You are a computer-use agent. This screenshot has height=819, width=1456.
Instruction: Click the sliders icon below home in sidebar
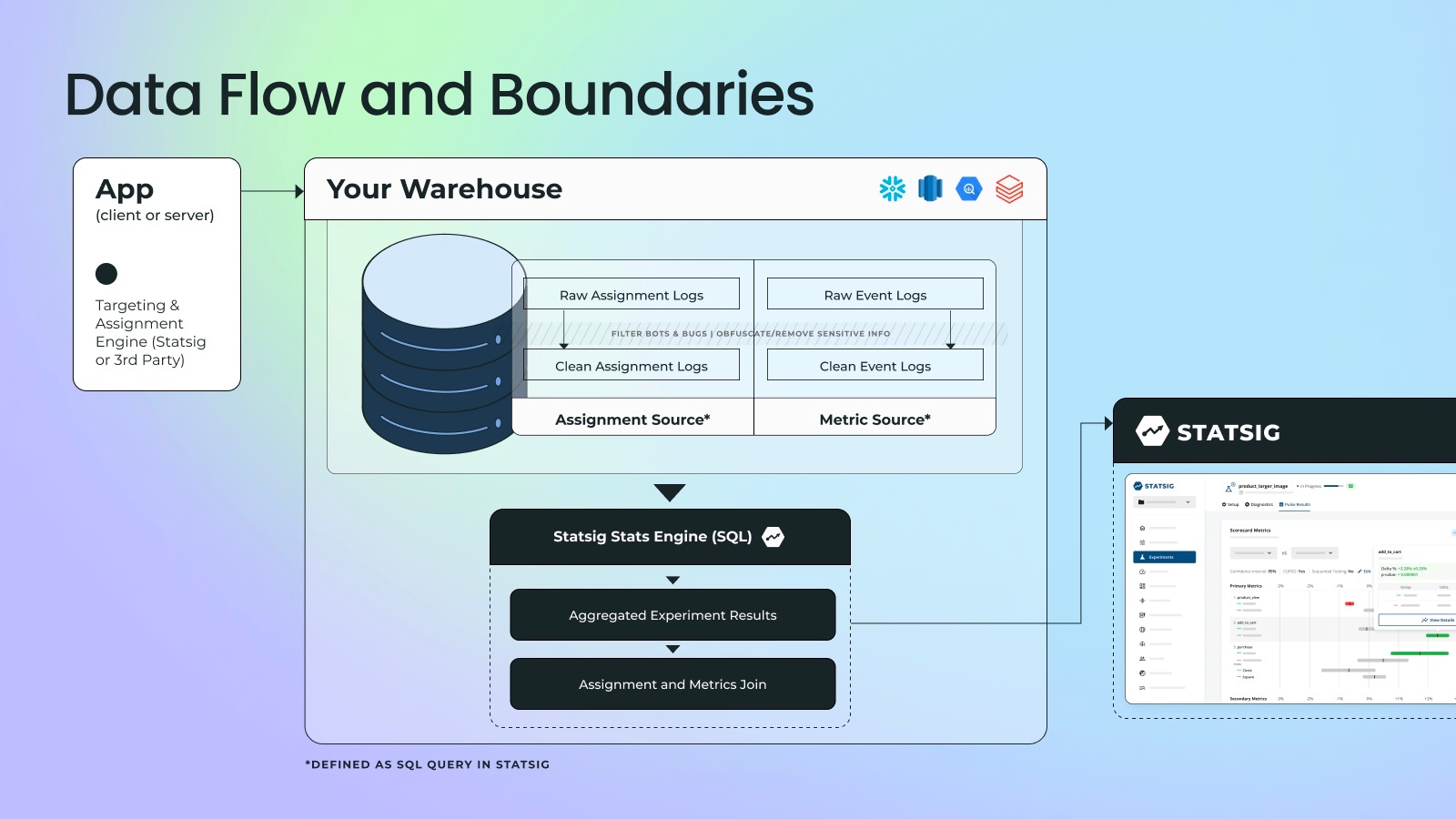click(x=1142, y=542)
